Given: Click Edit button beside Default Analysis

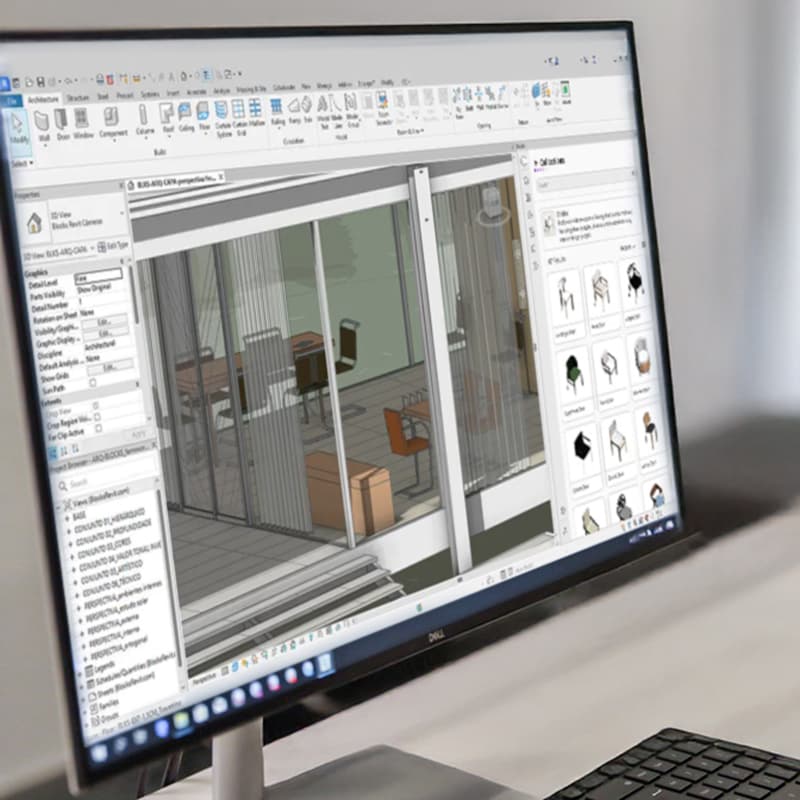Looking at the screenshot, I should [110, 367].
